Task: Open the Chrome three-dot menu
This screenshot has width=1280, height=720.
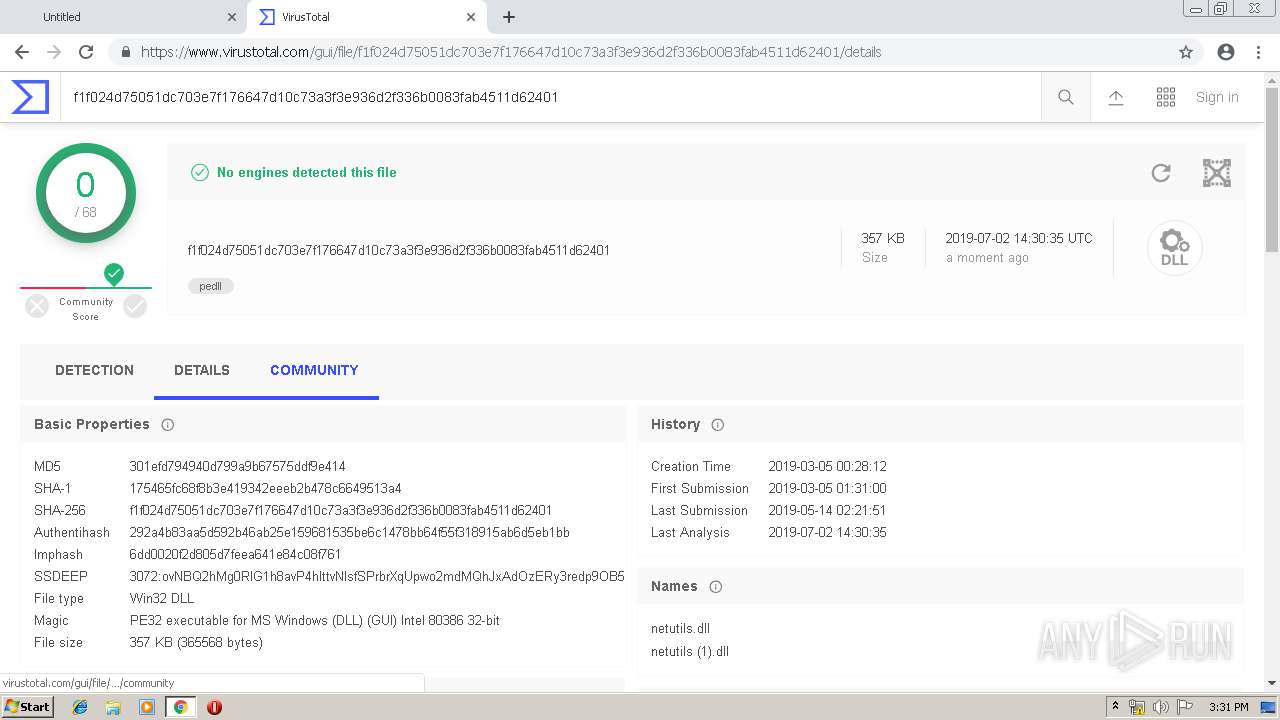Action: 1258,52
